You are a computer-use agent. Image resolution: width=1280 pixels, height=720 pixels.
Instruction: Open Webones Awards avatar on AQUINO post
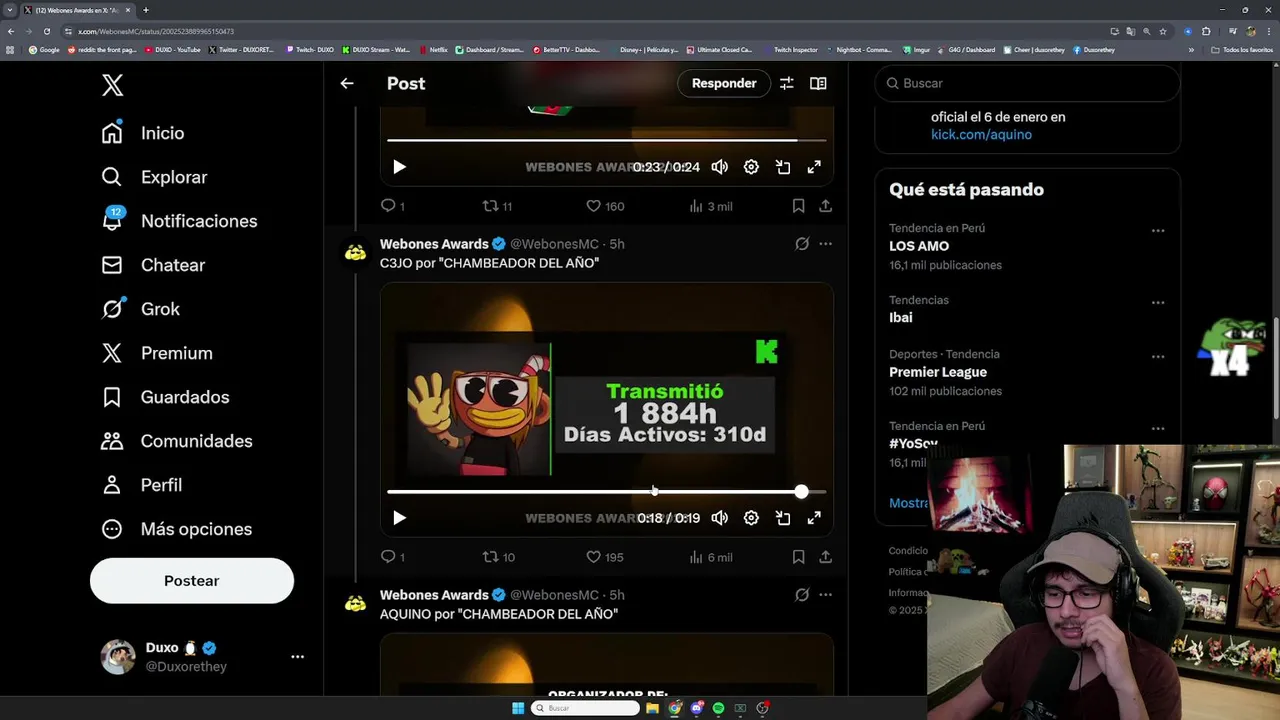coord(355,604)
